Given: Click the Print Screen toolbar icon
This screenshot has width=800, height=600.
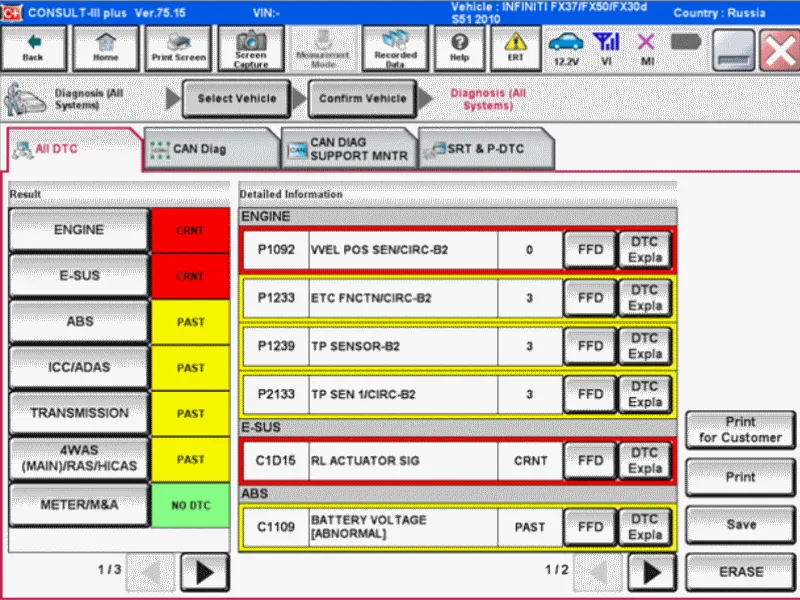Looking at the screenshot, I should (178, 48).
